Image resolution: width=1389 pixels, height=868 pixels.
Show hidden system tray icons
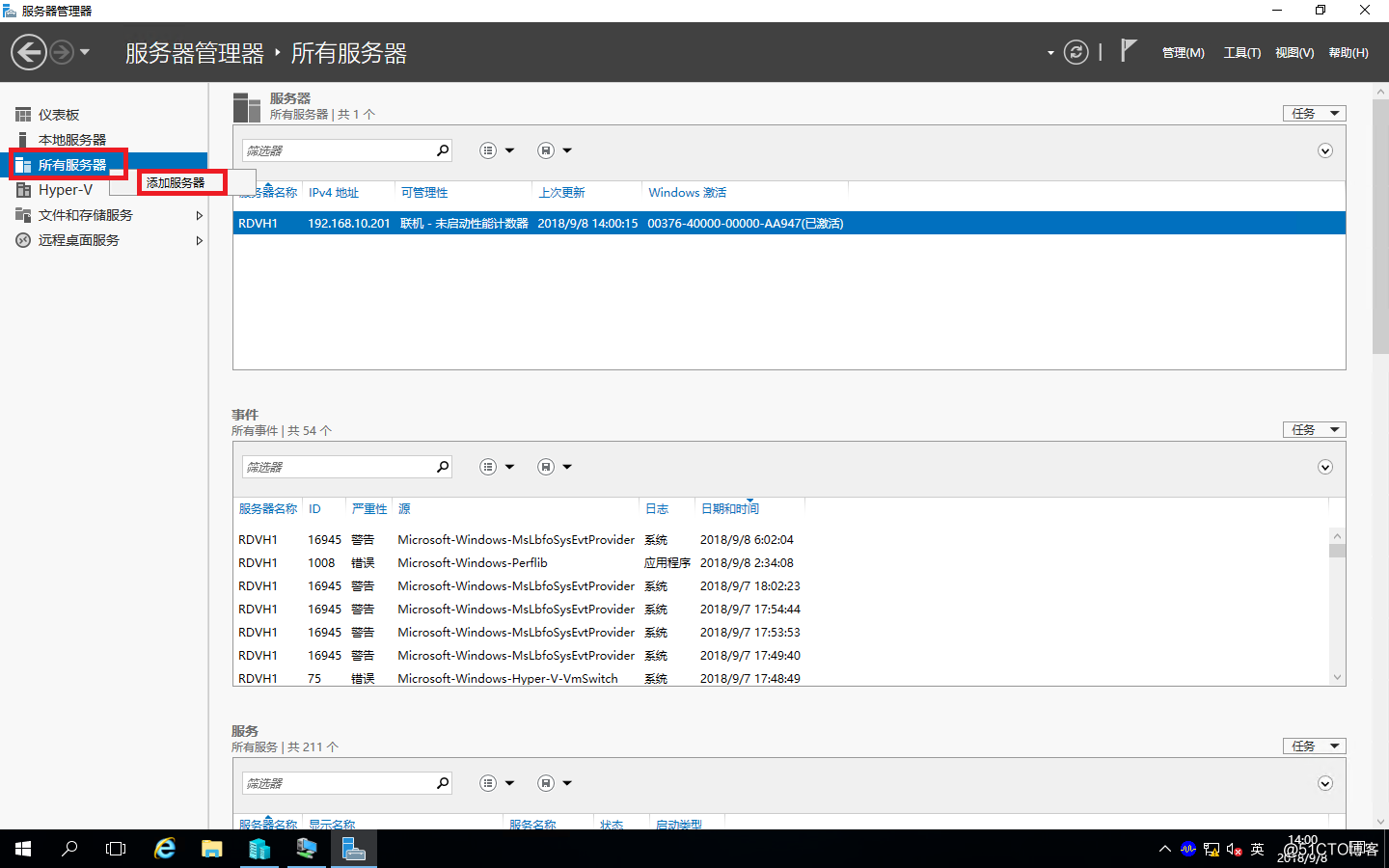1165,850
